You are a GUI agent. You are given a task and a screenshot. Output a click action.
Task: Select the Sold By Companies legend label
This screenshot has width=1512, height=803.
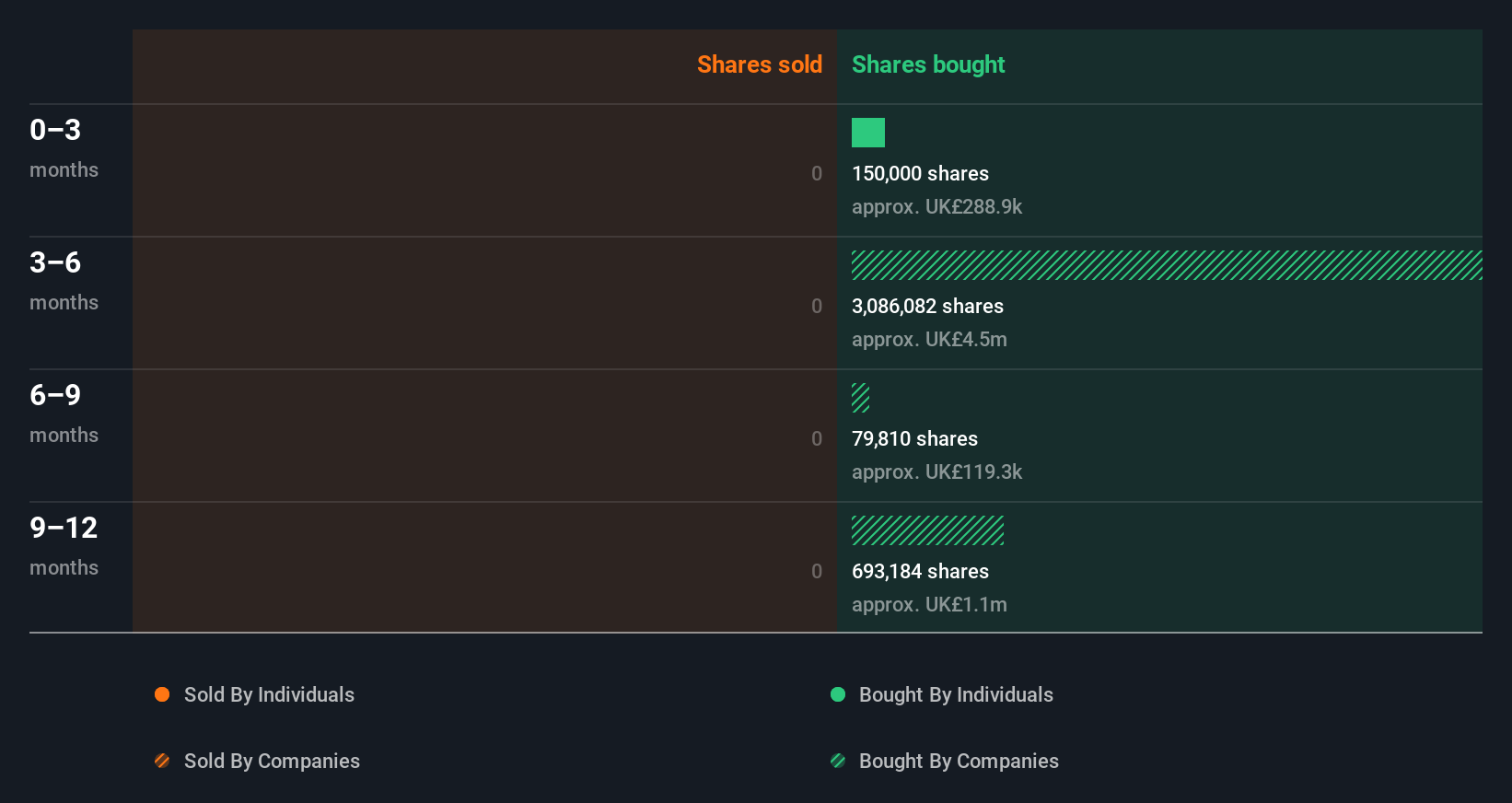(272, 761)
